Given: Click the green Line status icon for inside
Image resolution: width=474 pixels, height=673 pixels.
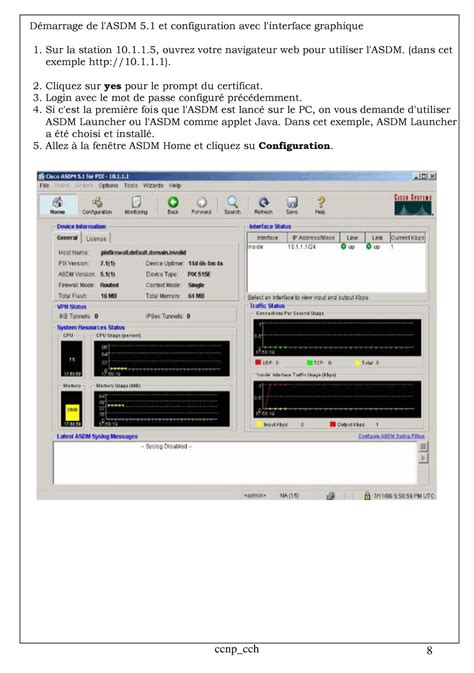Looking at the screenshot, I should point(343,246).
